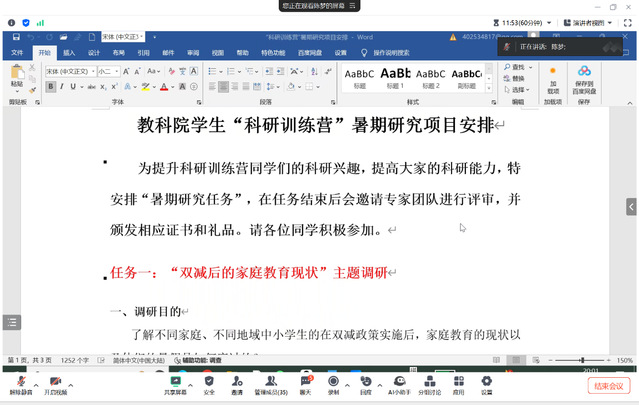Open Share Screen (共享屏幕) in the meeting toolbar
Viewport: 639px width, 405px height.
pyautogui.click(x=176, y=382)
